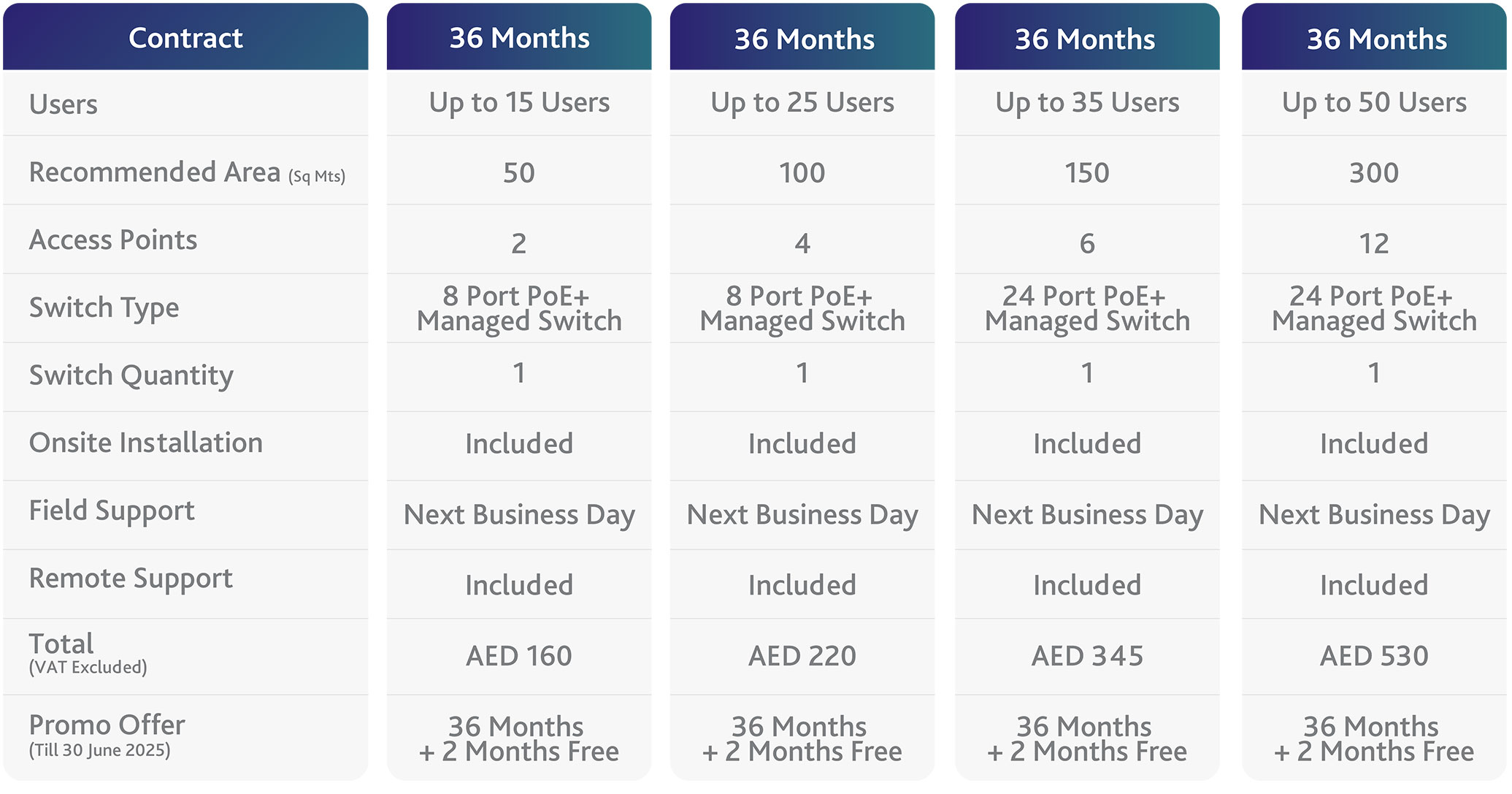Click the AED 160 total price
1512x794 pixels.
coord(519,656)
